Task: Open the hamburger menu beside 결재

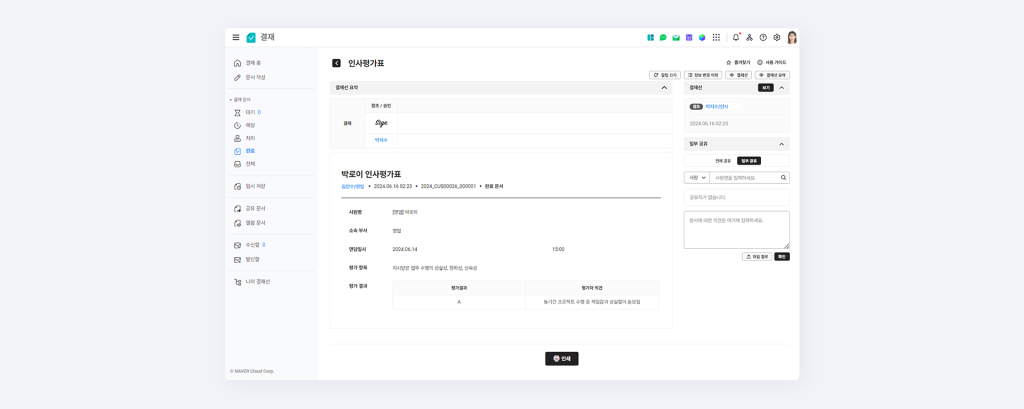Action: (x=236, y=38)
